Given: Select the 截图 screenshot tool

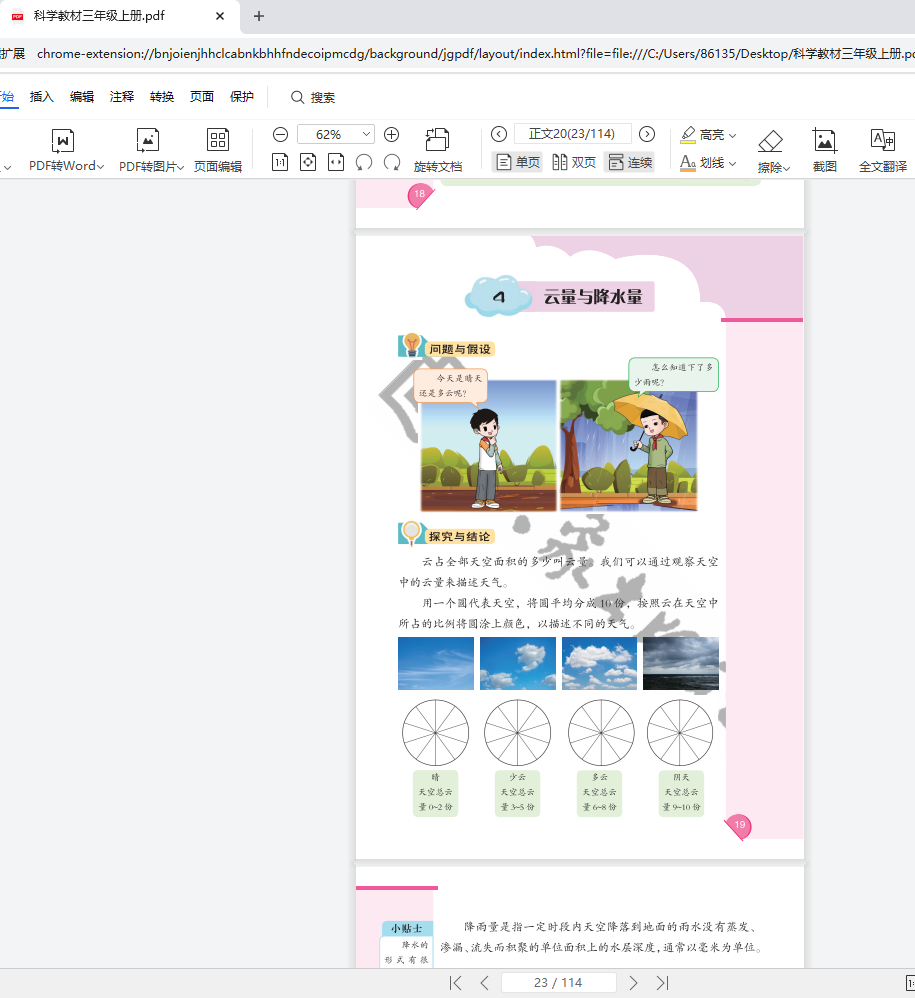Looking at the screenshot, I should coord(824,149).
